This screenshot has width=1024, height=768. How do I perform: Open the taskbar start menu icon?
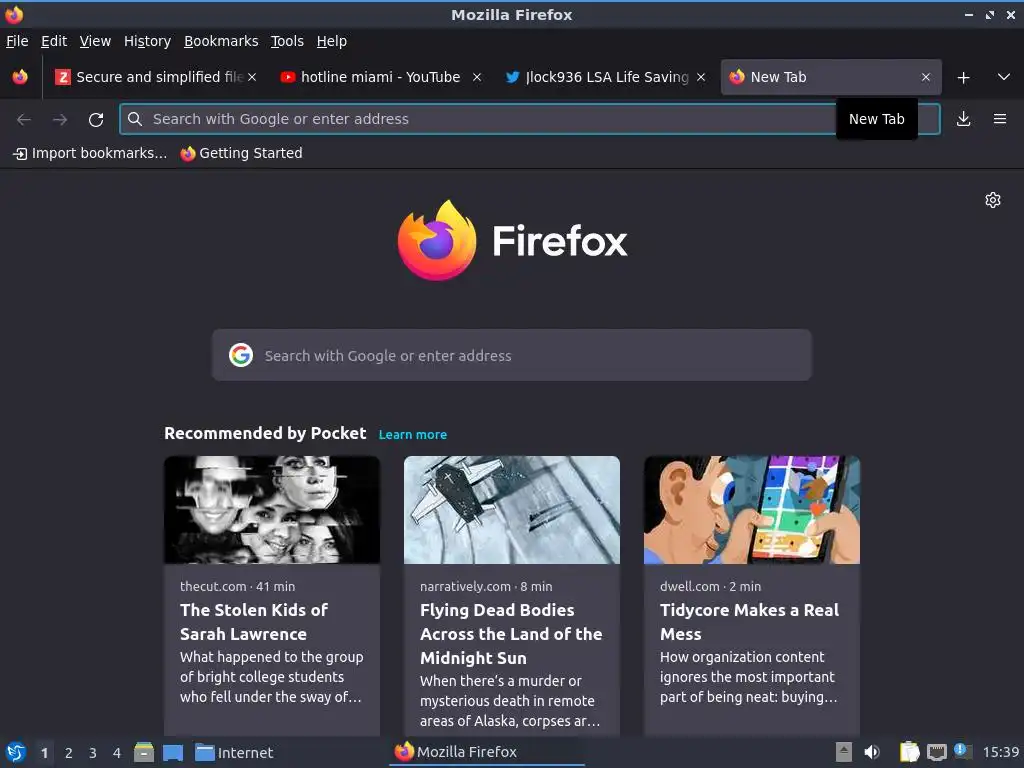coord(16,752)
